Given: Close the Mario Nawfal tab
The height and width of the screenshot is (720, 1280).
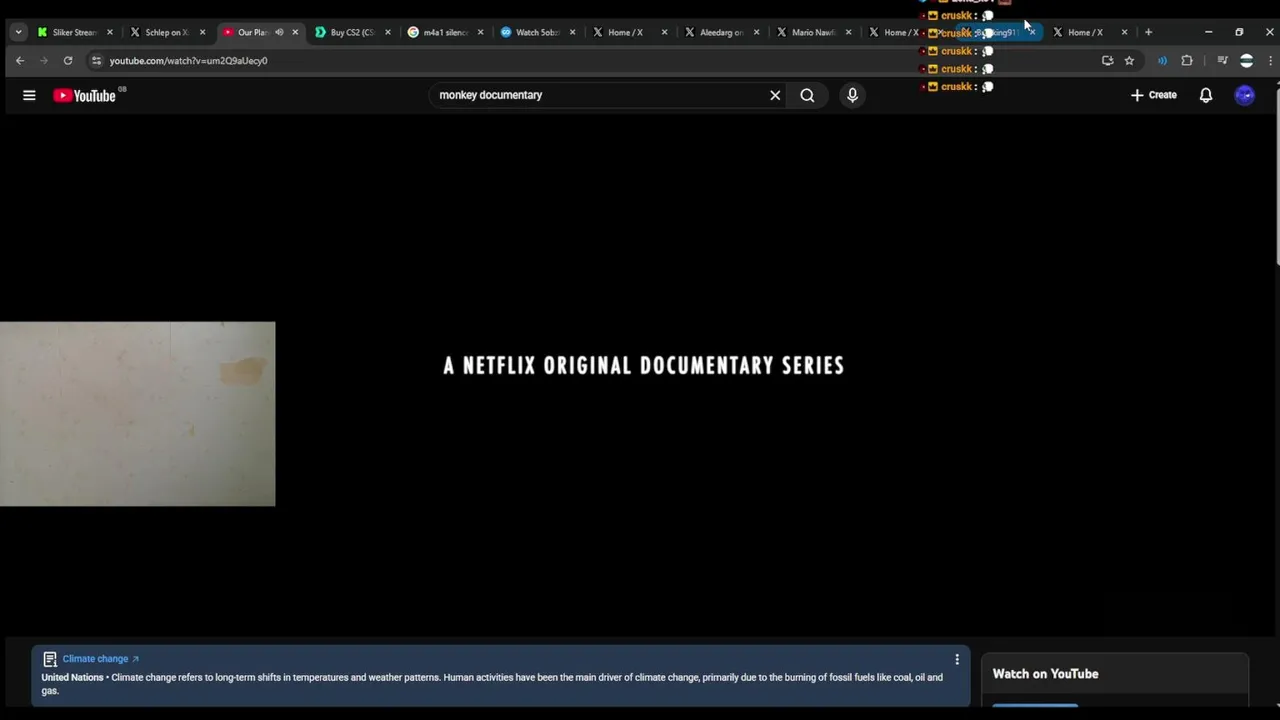Looking at the screenshot, I should pos(848,32).
